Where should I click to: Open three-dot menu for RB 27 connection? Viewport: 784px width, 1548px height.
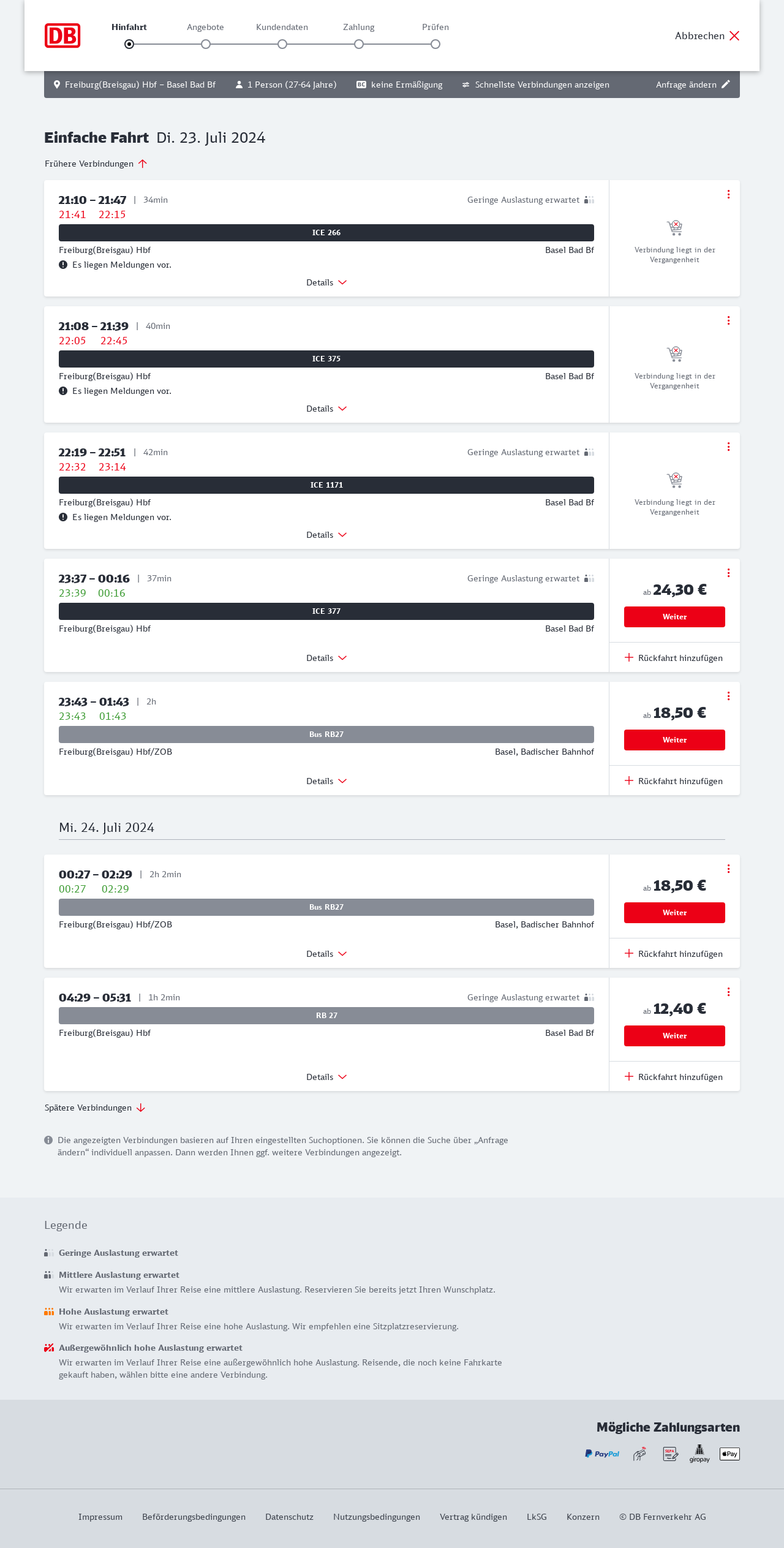728,992
